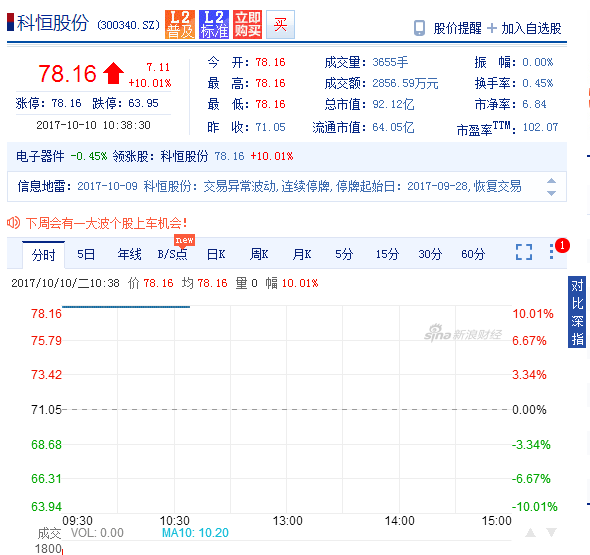Switch to the 5分 tab
The image size is (590, 555).
(344, 254)
